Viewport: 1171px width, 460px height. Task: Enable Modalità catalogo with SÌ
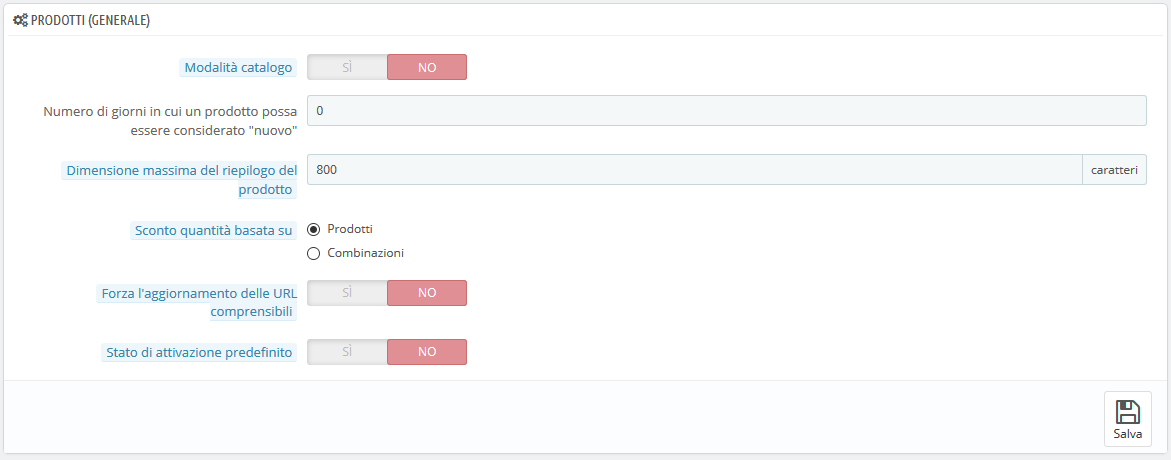347,67
